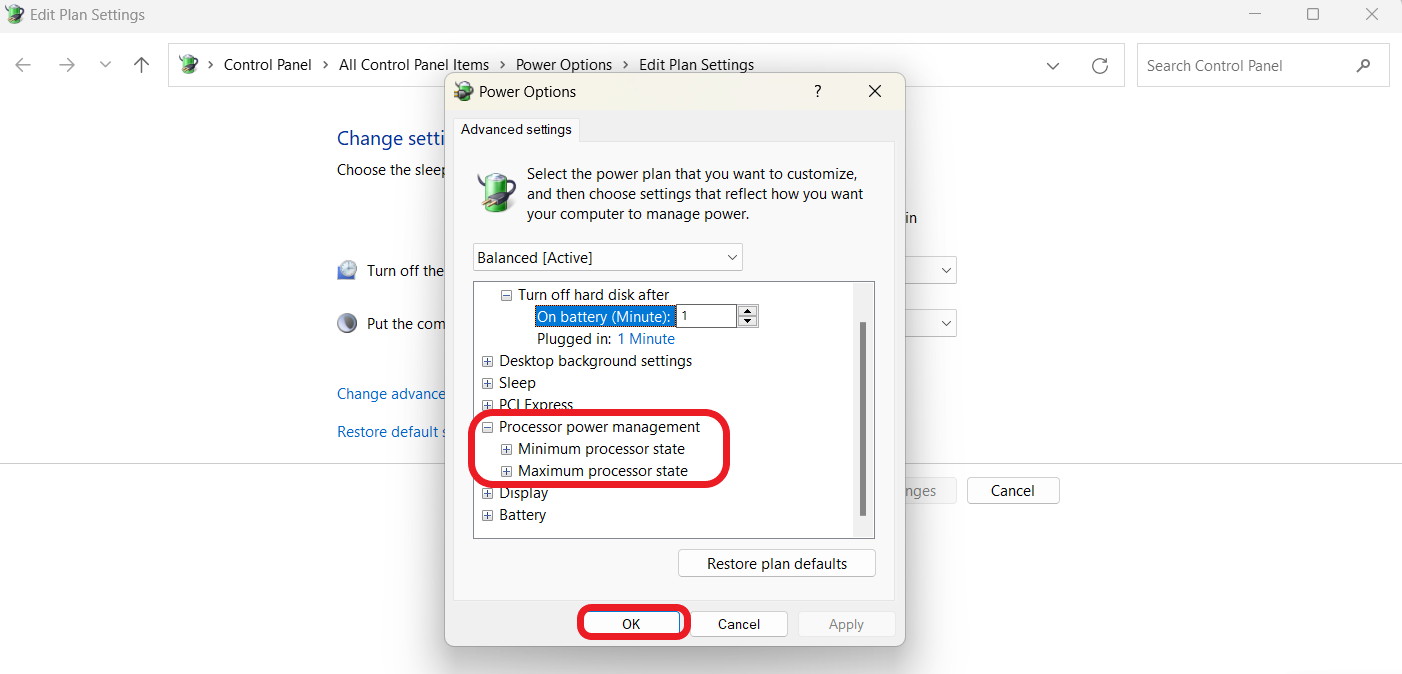Collapse Turn off hard disk after
The height and width of the screenshot is (674, 1402).
coord(506,295)
